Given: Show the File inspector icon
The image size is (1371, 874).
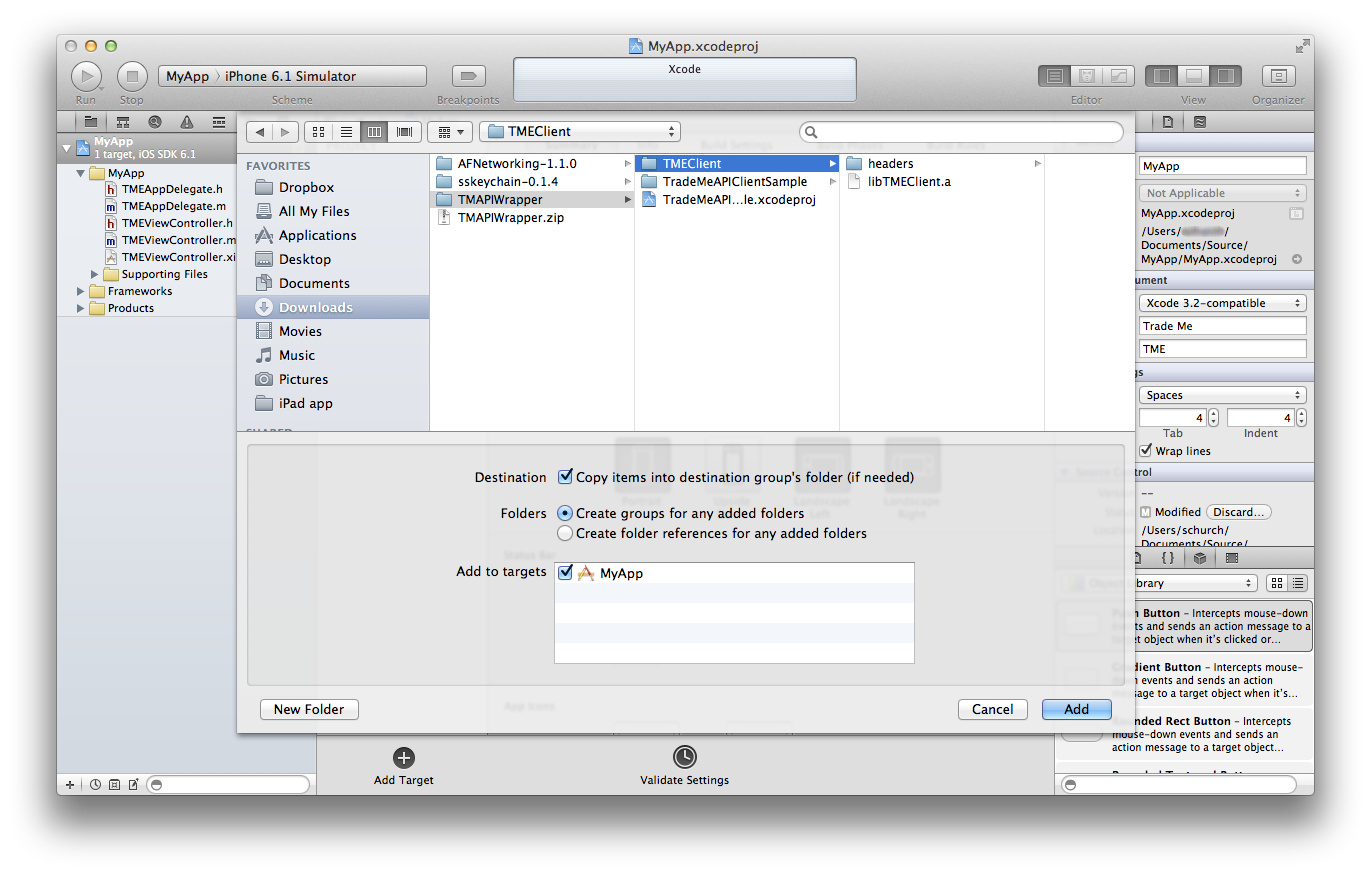Looking at the screenshot, I should pos(1168,122).
